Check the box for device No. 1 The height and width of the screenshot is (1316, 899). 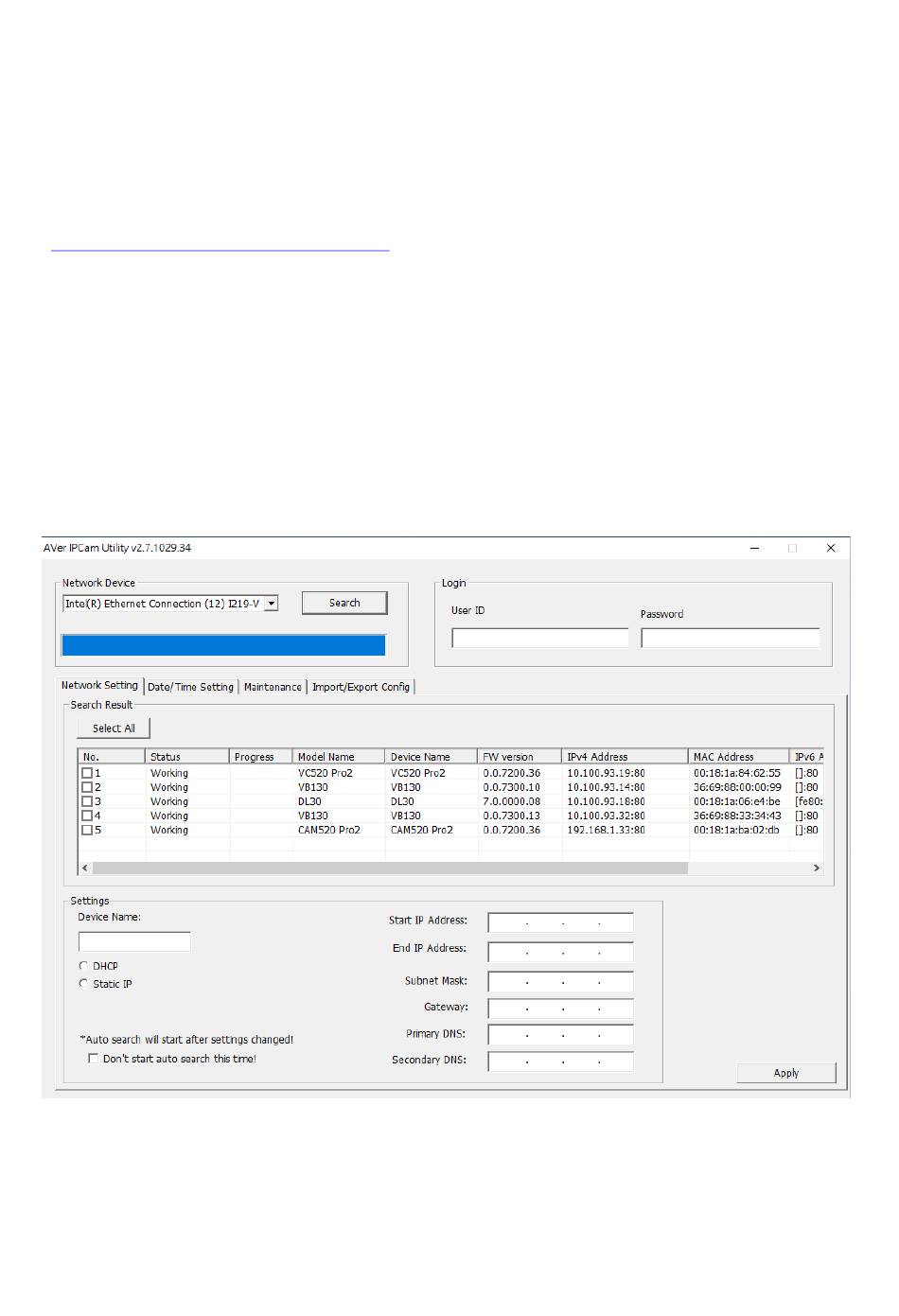coord(87,773)
